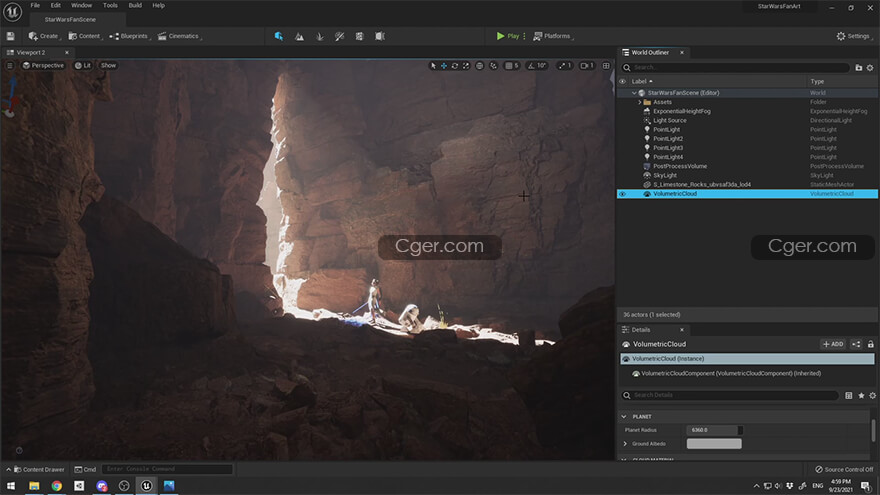Image resolution: width=880 pixels, height=495 pixels.
Task: Open File Explorer from taskbar
Action: (34, 485)
